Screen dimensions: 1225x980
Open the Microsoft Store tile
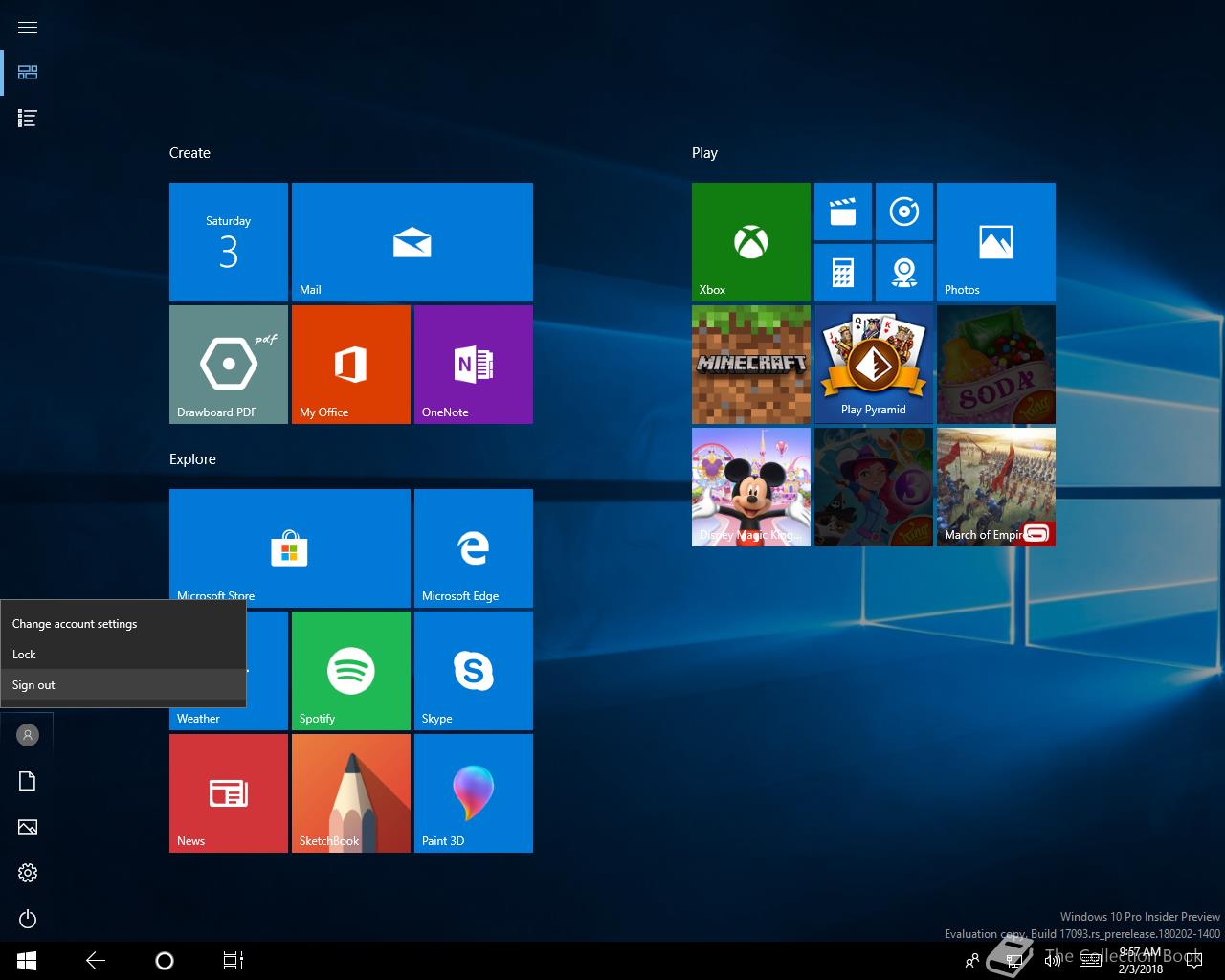pos(289,548)
